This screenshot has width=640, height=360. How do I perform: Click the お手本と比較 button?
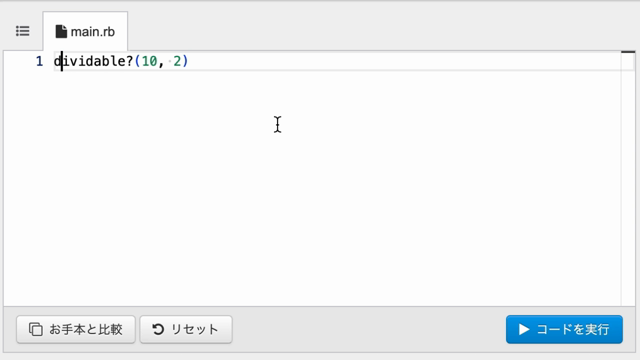coord(76,329)
